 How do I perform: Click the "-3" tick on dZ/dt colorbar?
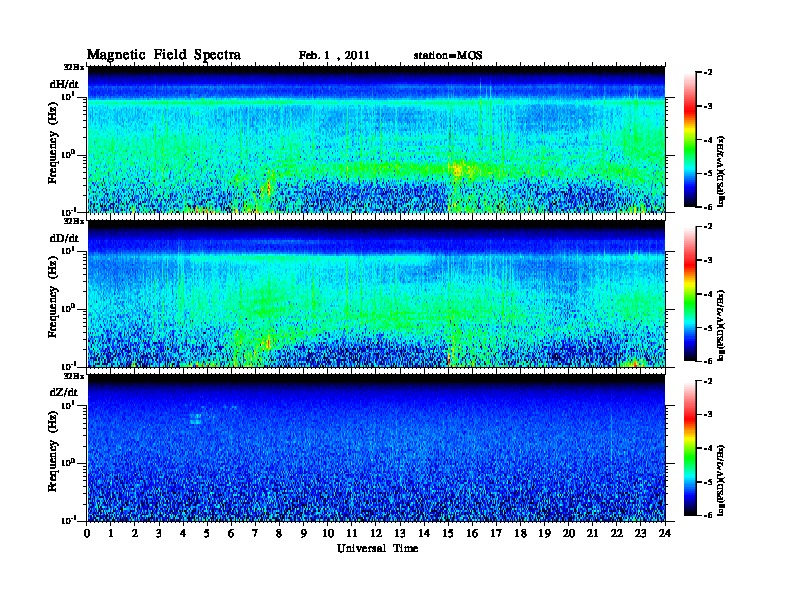point(708,415)
